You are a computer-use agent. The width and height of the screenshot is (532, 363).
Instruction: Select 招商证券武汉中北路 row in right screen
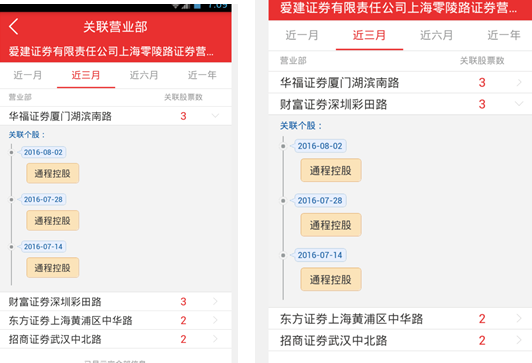(400, 340)
